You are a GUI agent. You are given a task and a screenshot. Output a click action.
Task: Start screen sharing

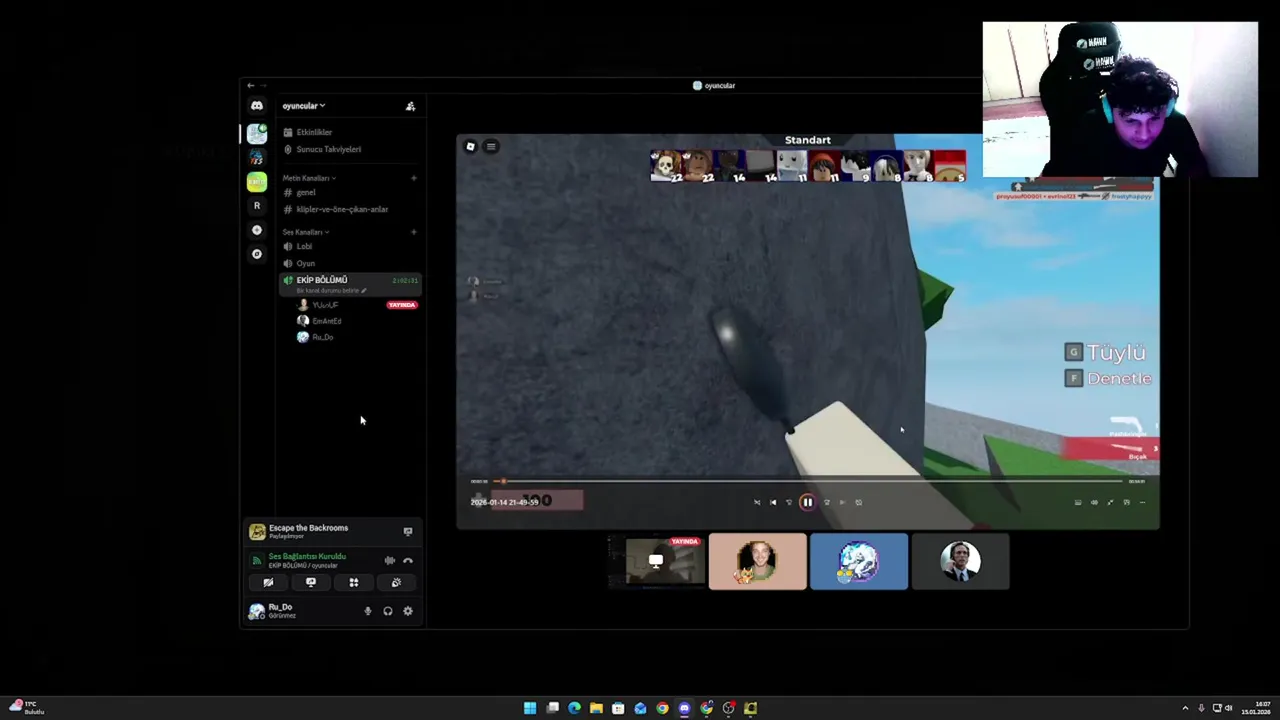tap(311, 582)
